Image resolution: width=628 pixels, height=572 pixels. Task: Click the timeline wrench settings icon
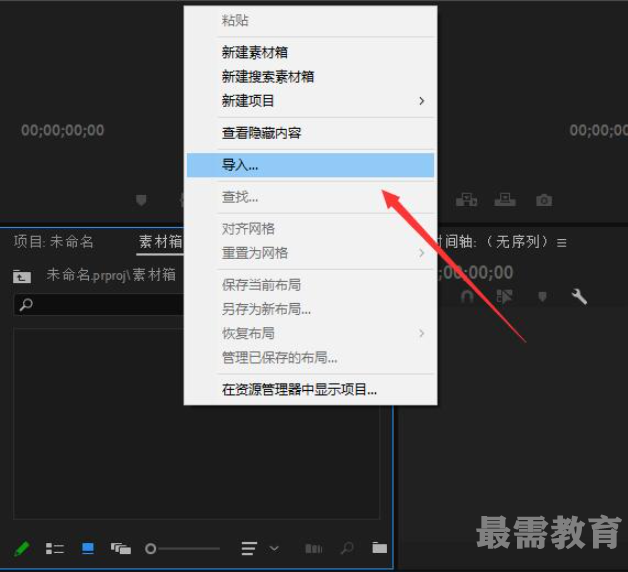(578, 296)
